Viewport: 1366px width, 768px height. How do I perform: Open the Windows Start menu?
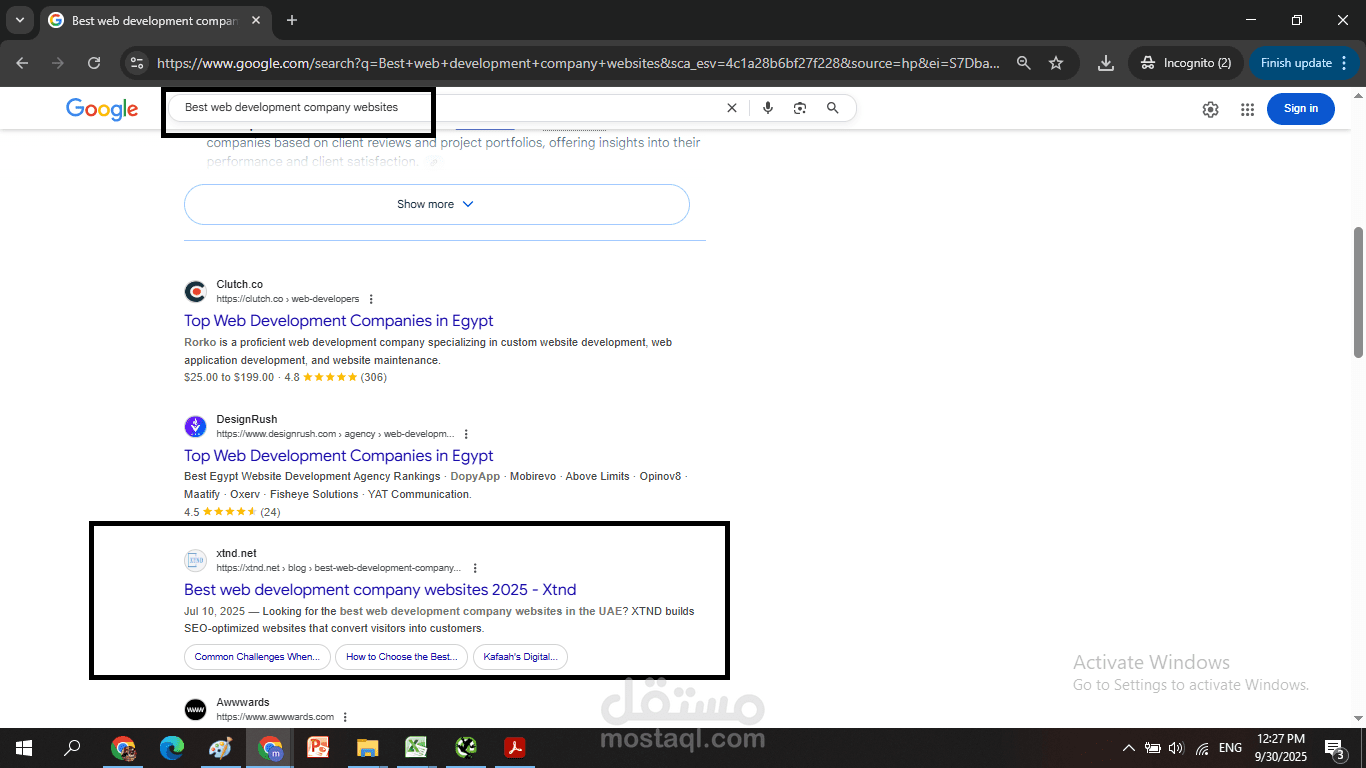pyautogui.click(x=23, y=747)
